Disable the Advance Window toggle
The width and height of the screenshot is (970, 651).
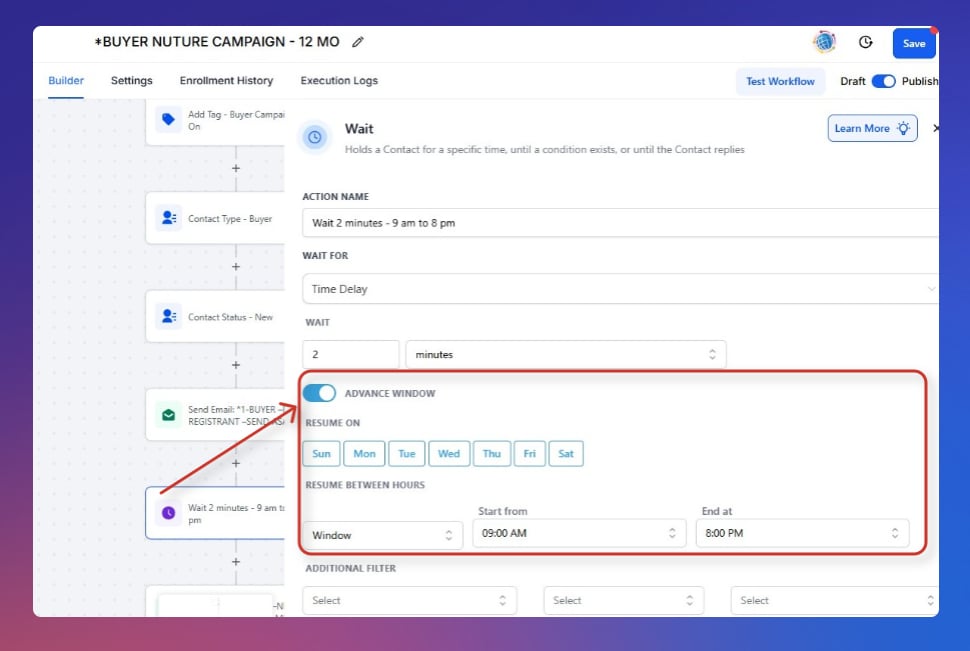(x=319, y=393)
